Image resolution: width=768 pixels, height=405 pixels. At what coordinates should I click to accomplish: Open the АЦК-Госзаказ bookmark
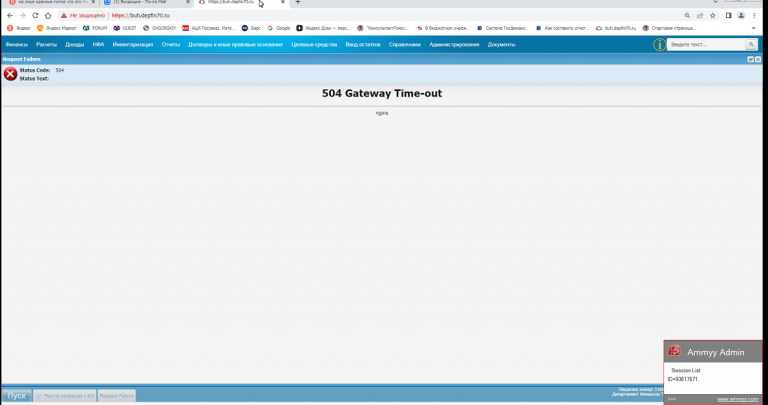pos(209,28)
